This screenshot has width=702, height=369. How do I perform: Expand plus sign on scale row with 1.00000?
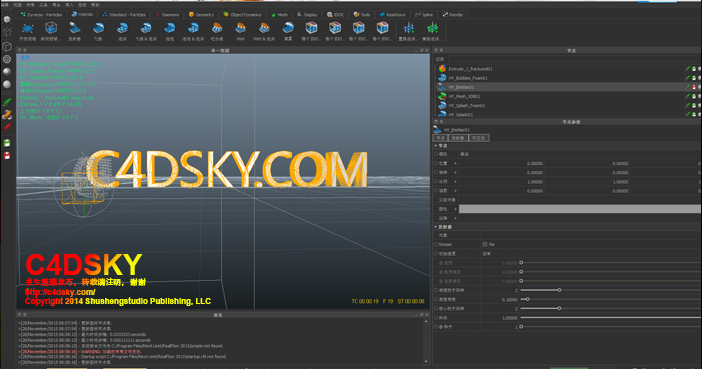[x=455, y=182]
